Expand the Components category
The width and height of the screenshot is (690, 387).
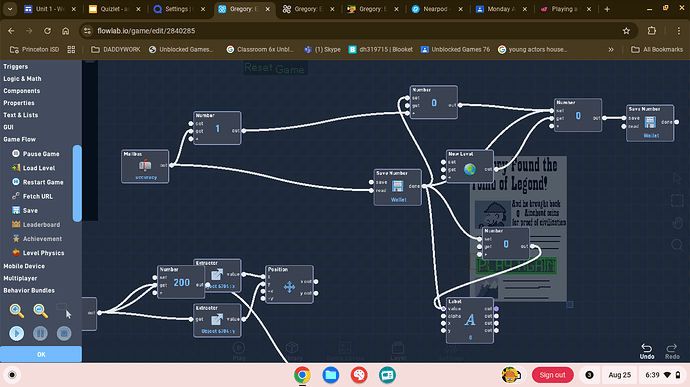click(x=22, y=91)
